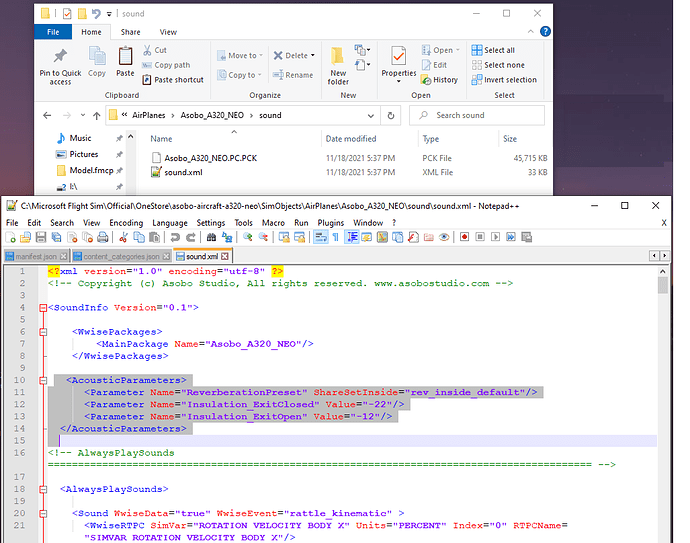Open the View ribbon tab in Explorer
Image resolution: width=690 pixels, height=543 pixels.
[x=168, y=32]
